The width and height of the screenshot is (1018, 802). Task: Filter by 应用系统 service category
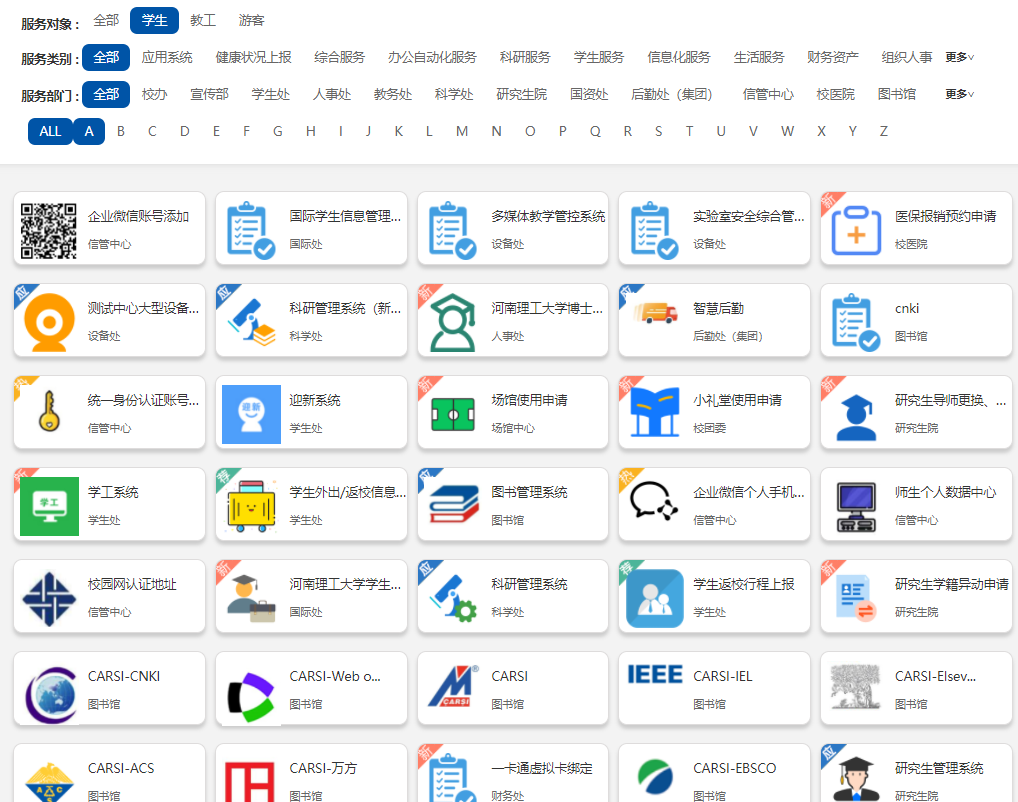[167, 57]
